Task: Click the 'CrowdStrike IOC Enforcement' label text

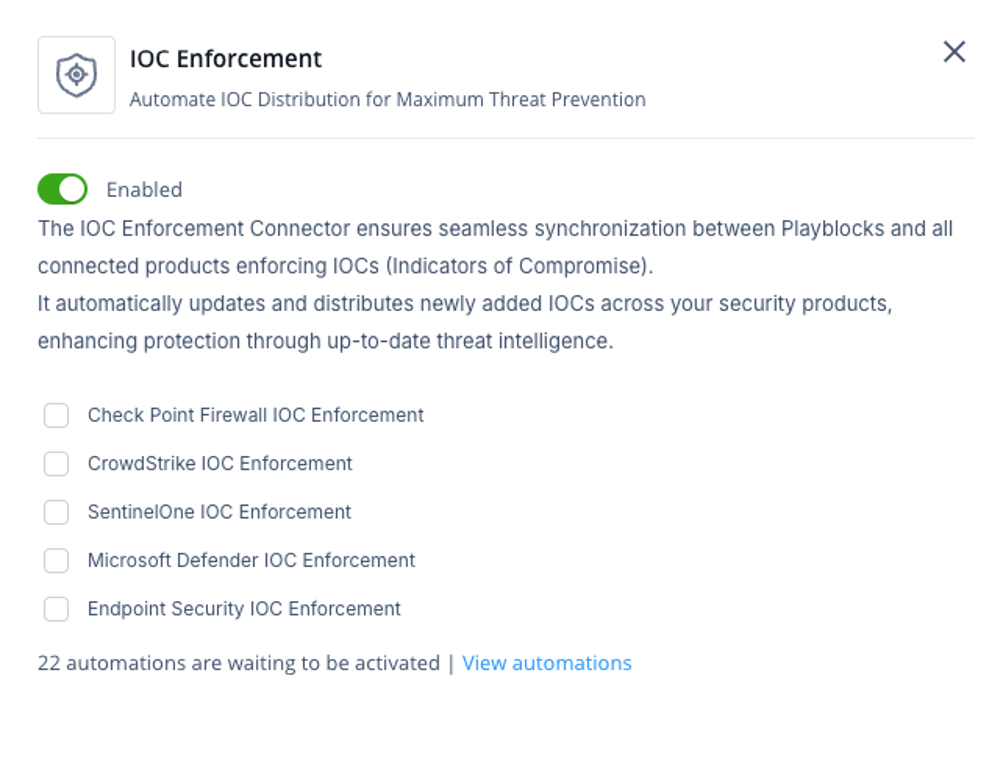Action: point(219,464)
